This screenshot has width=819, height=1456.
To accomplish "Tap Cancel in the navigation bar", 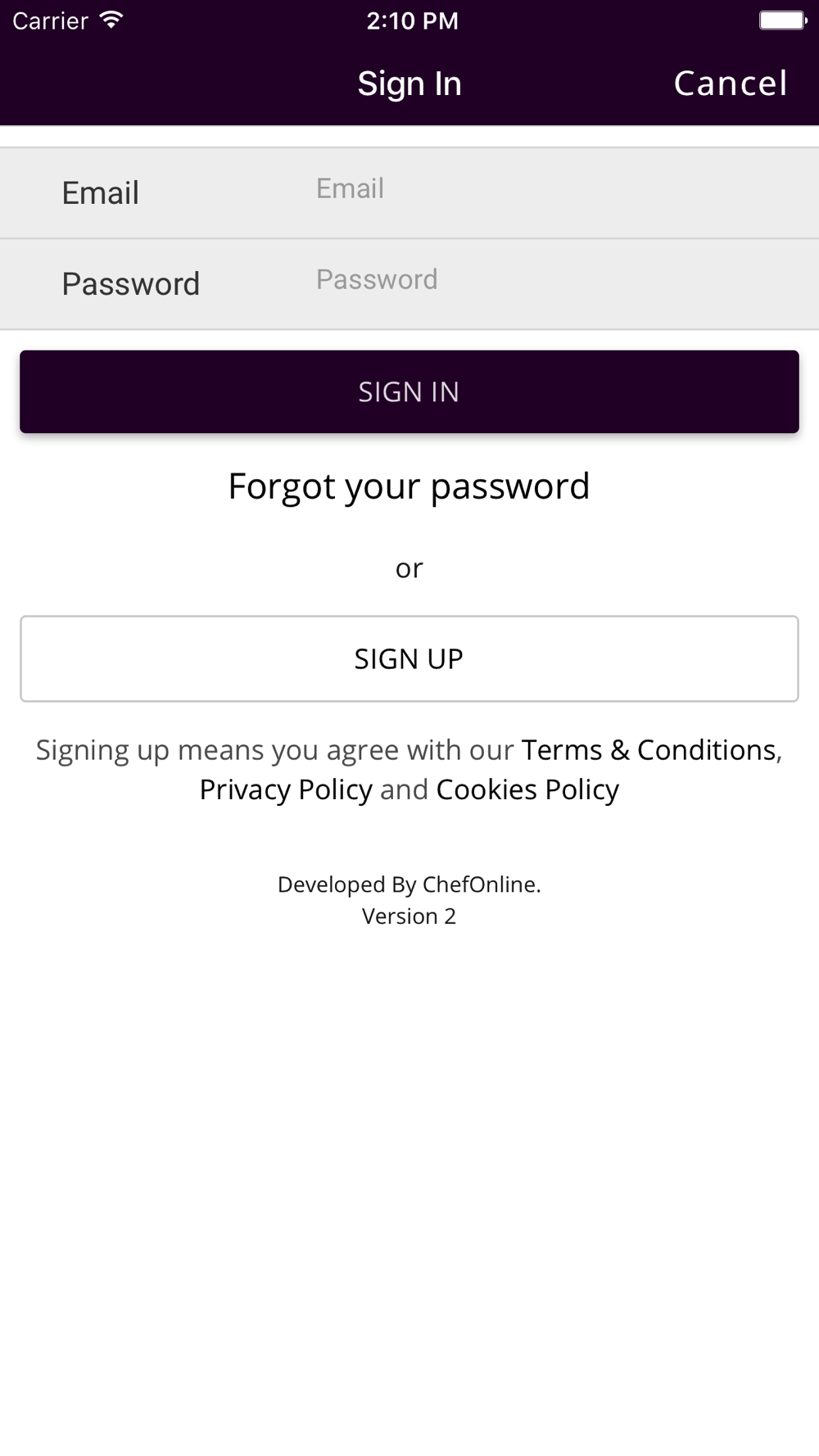I will 731,84.
